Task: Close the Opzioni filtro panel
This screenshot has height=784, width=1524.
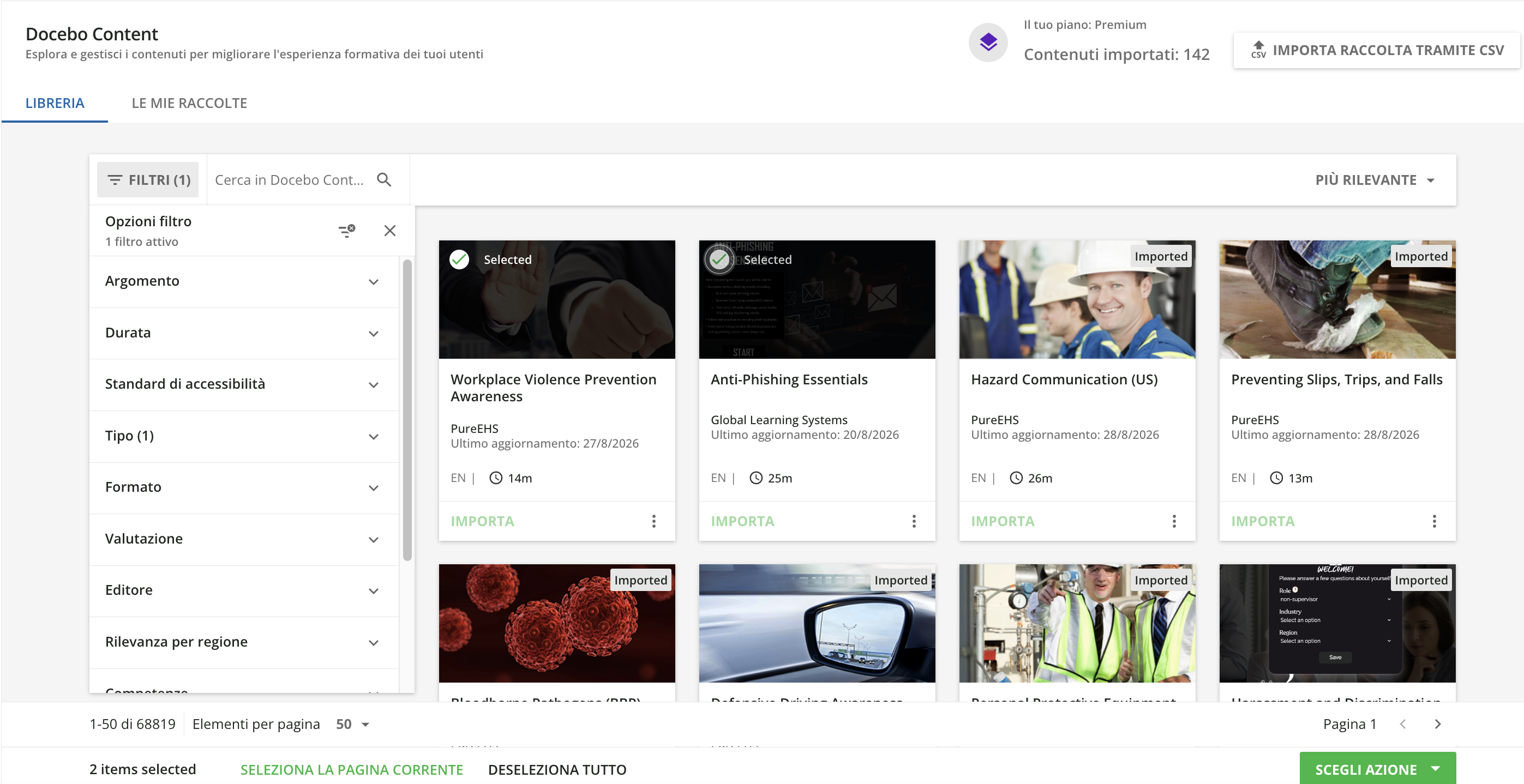Action: [x=390, y=230]
